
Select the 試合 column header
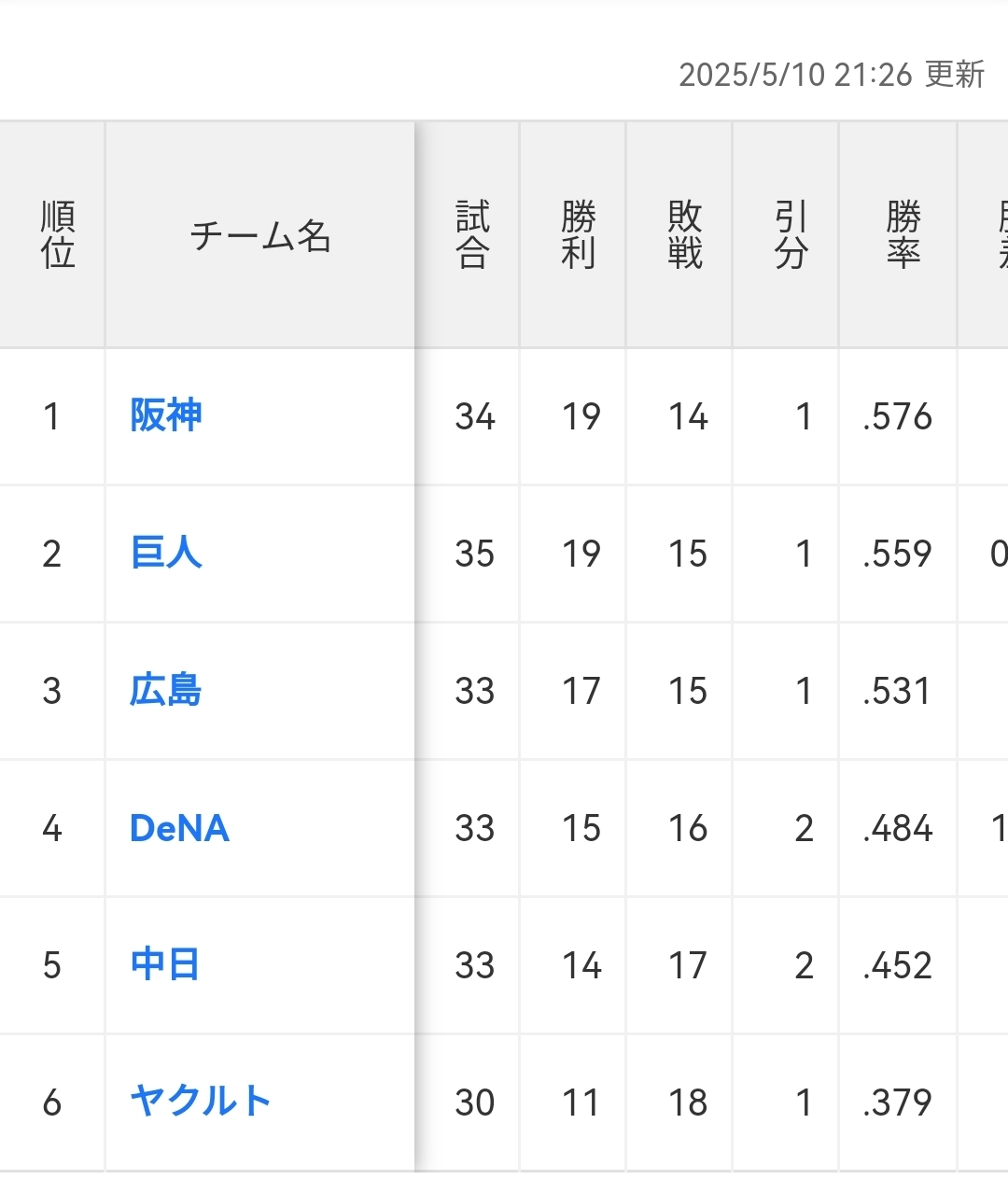472,235
